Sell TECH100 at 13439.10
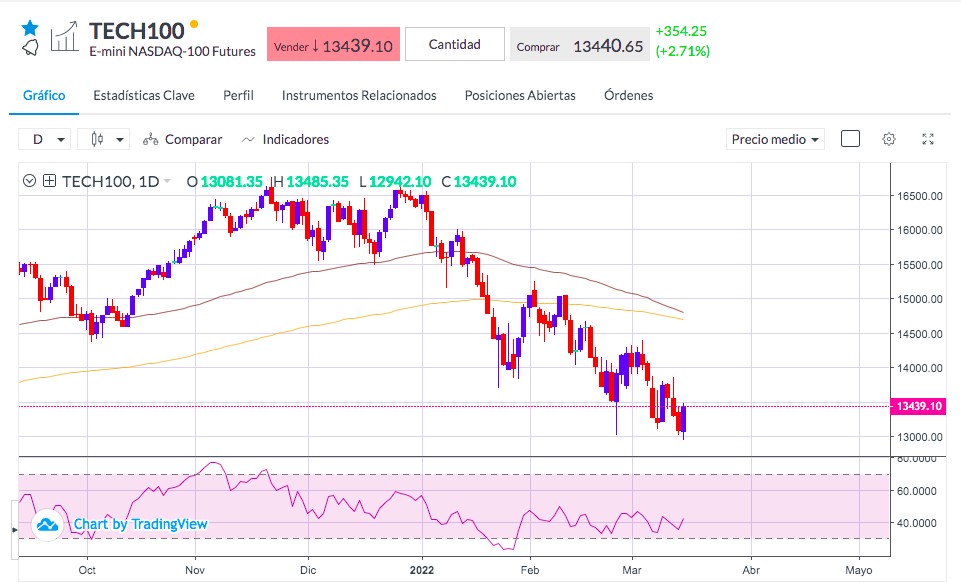This screenshot has height=582, width=961. click(x=333, y=44)
